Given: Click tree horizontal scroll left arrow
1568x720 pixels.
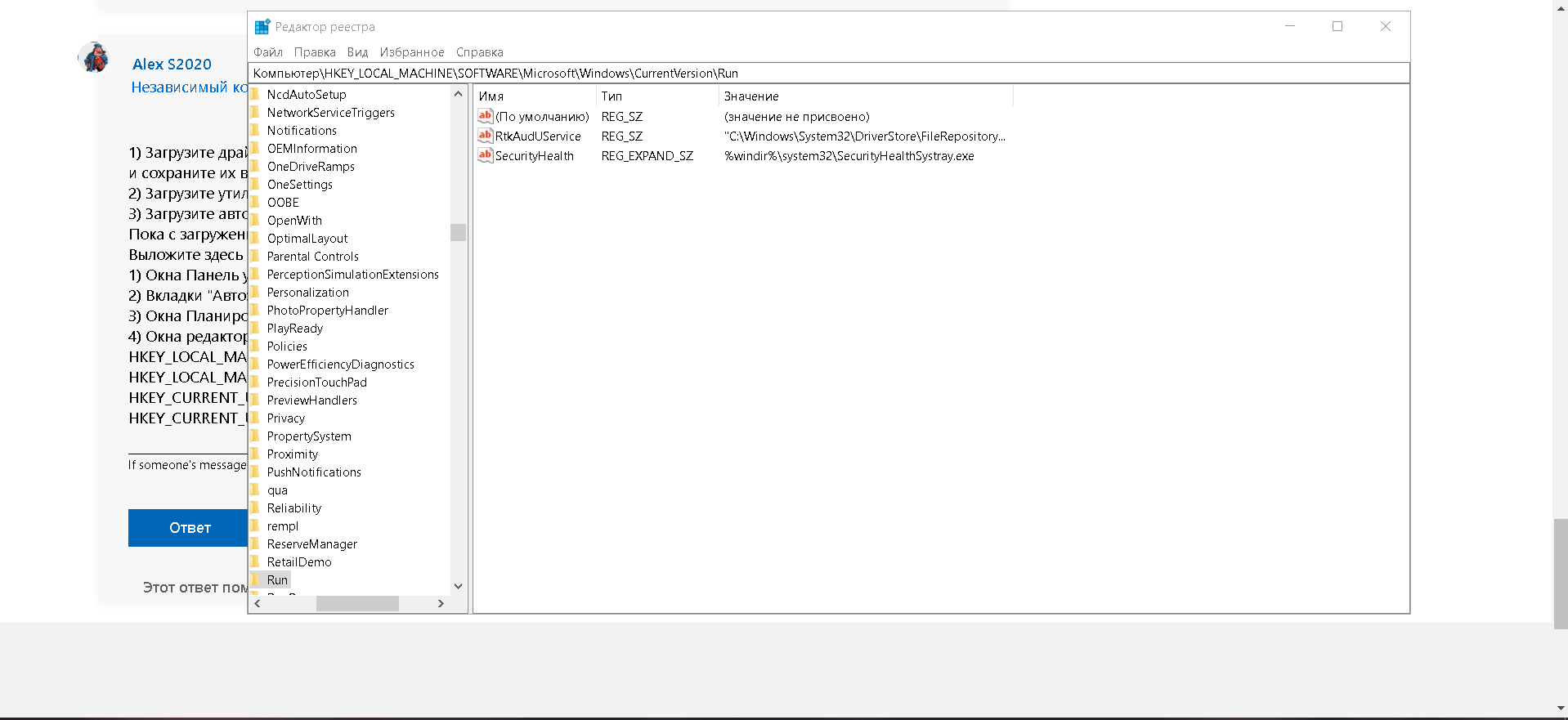Looking at the screenshot, I should (x=258, y=604).
